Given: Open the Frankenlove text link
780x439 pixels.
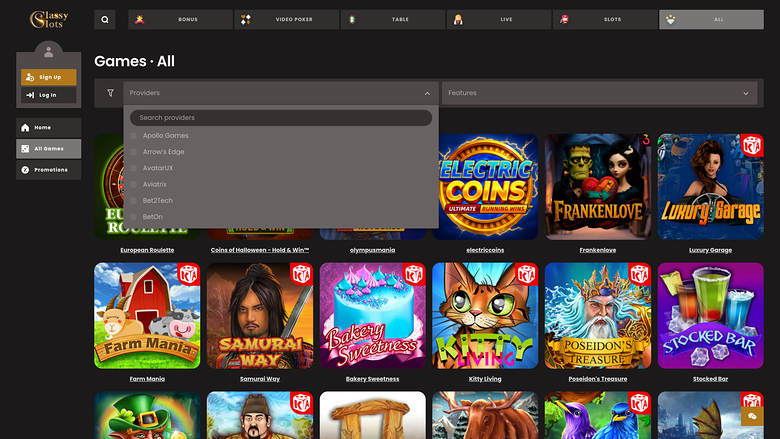Looking at the screenshot, I should pyautogui.click(x=597, y=250).
